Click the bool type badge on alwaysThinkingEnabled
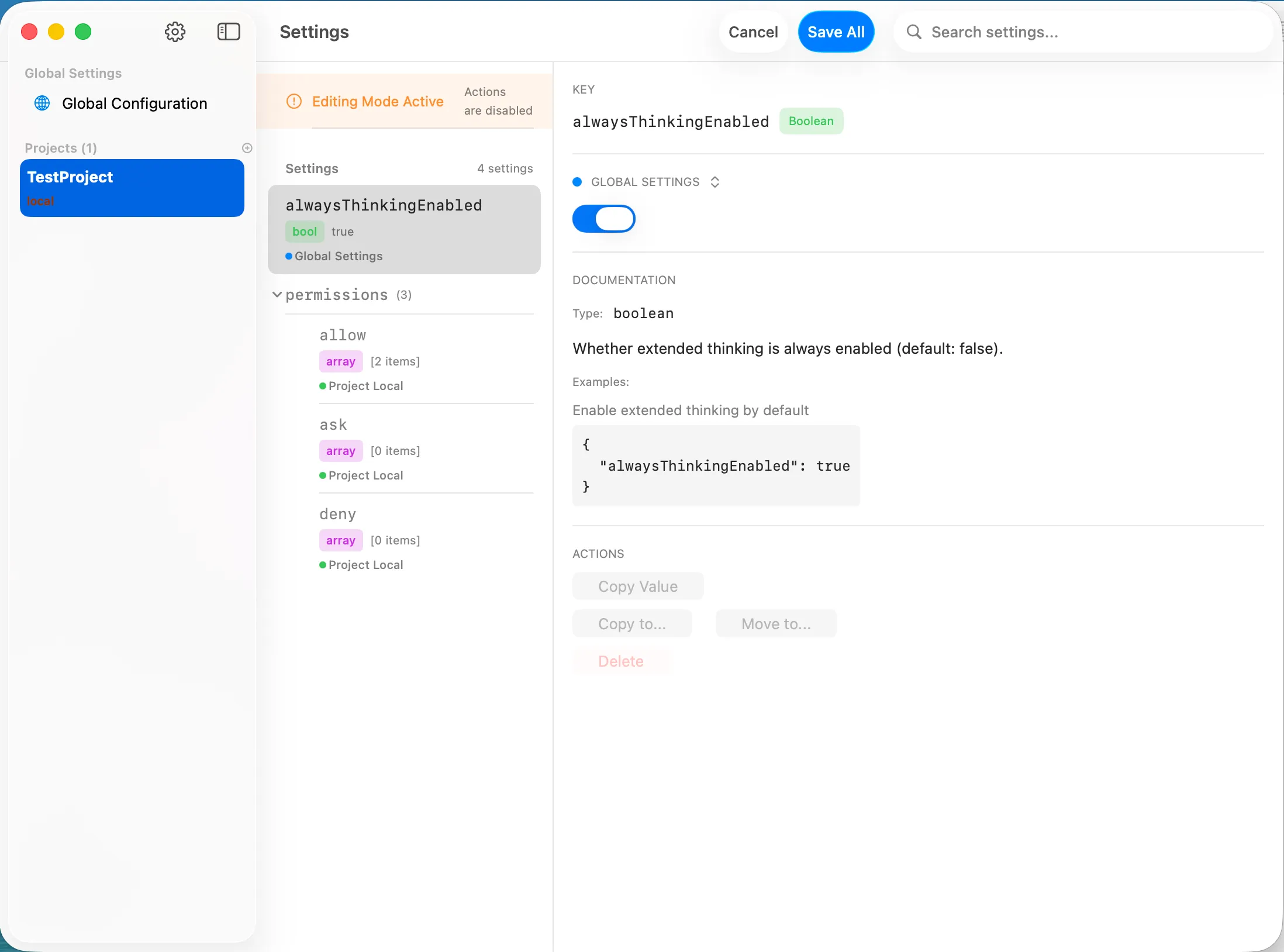Viewport: 1284px width, 952px height. click(303, 232)
